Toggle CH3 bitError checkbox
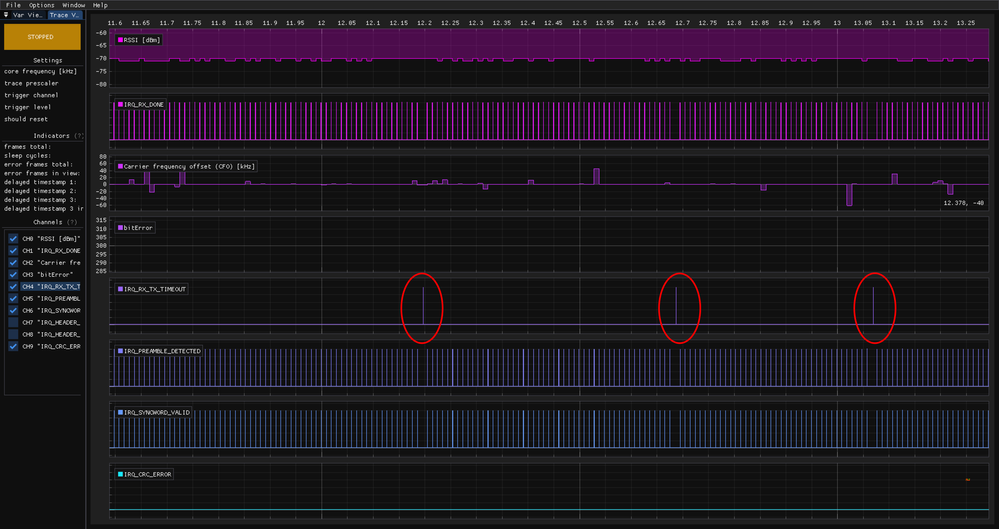Viewport: 999px width, 529px height. pos(13,275)
